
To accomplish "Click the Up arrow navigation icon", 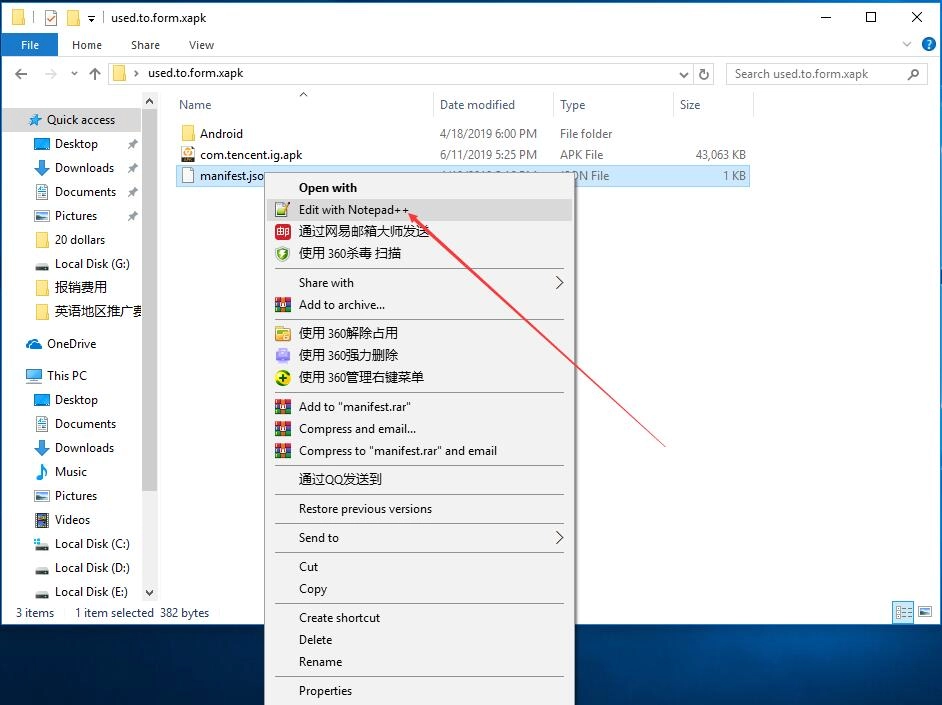I will click(95, 74).
